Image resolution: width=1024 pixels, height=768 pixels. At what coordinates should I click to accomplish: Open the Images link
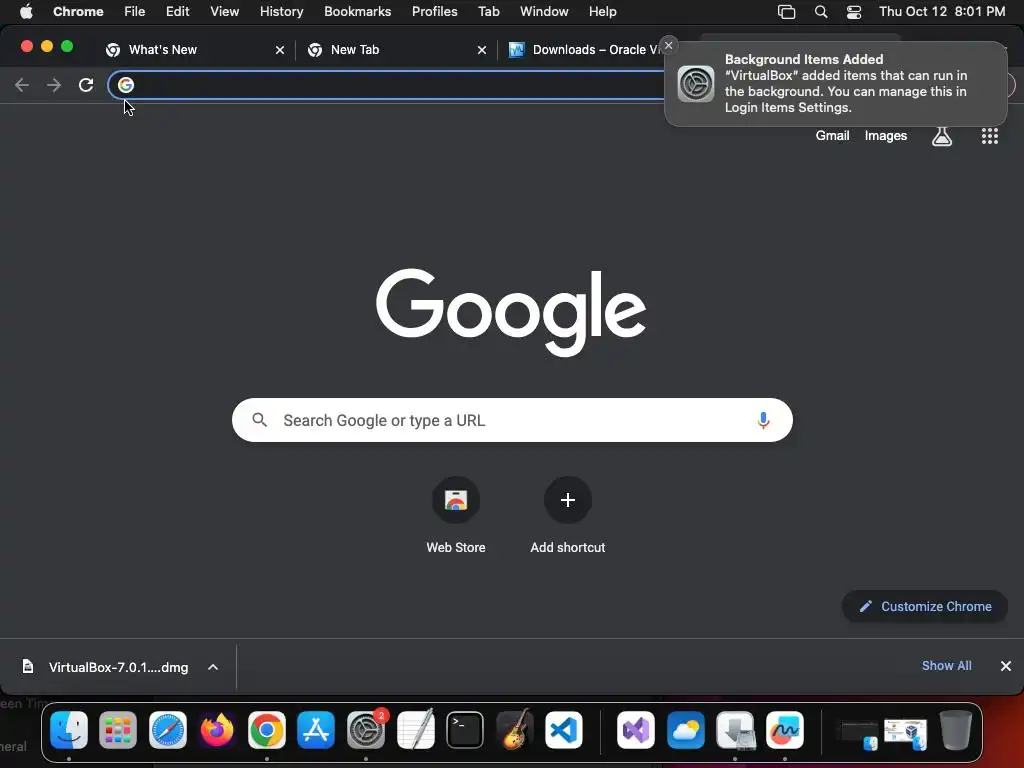click(886, 136)
